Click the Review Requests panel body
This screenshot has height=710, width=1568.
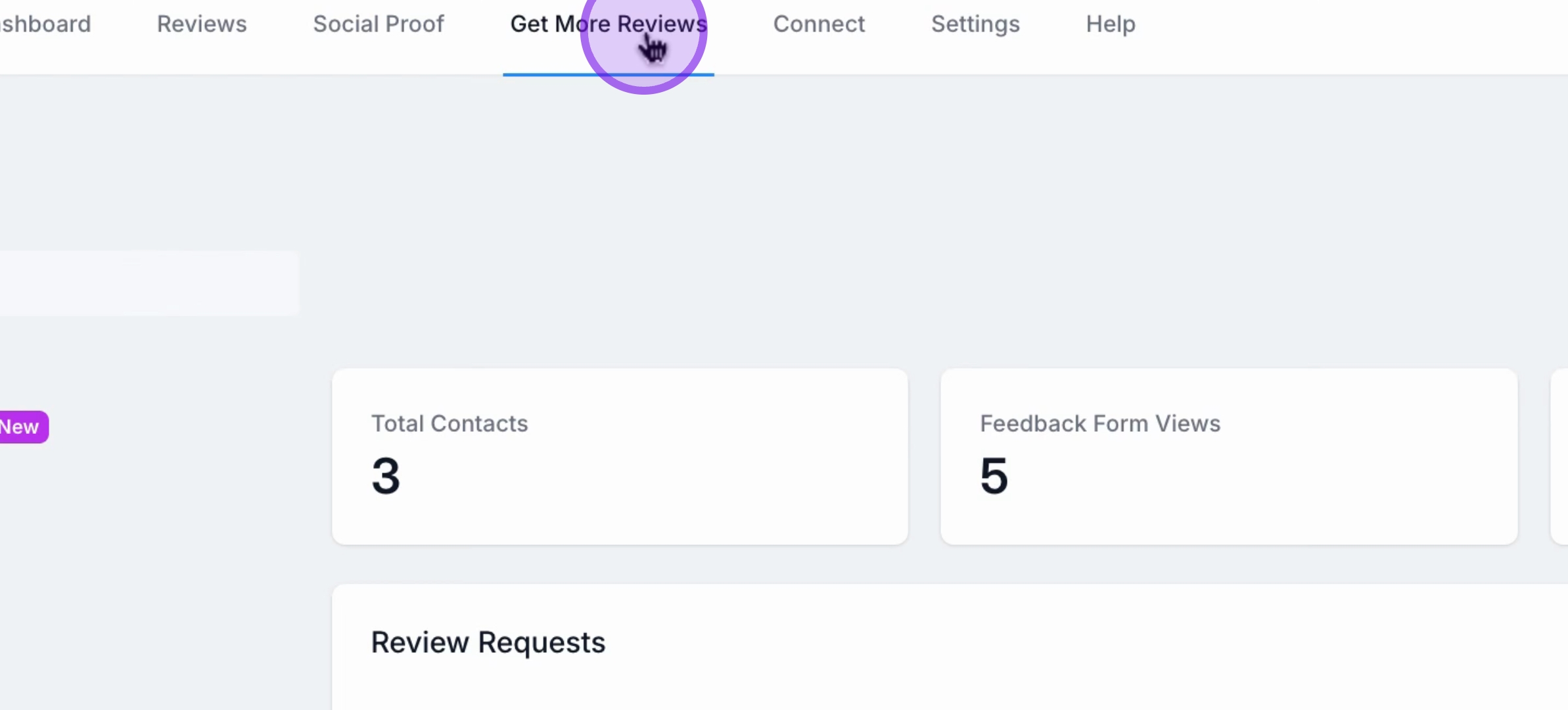(x=950, y=684)
